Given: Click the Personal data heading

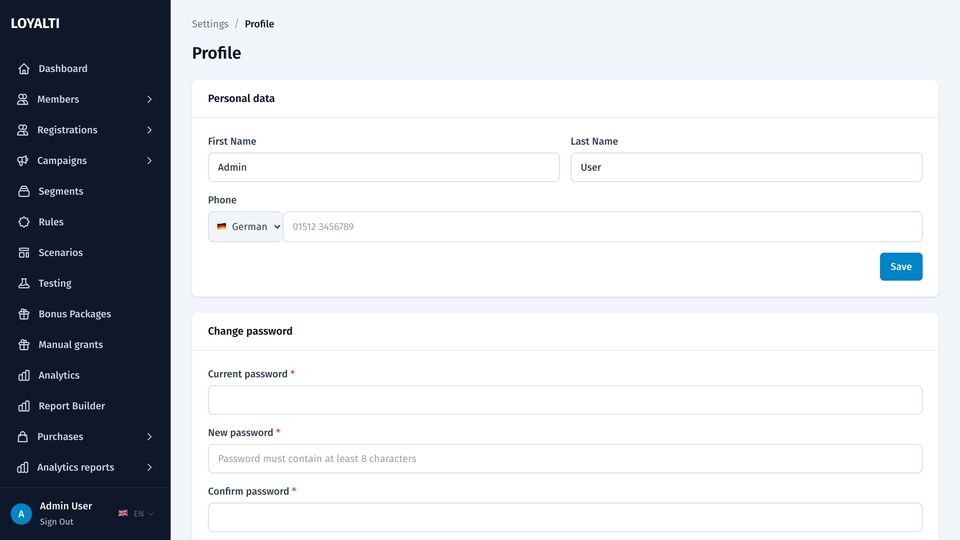Looking at the screenshot, I should pos(241,99).
